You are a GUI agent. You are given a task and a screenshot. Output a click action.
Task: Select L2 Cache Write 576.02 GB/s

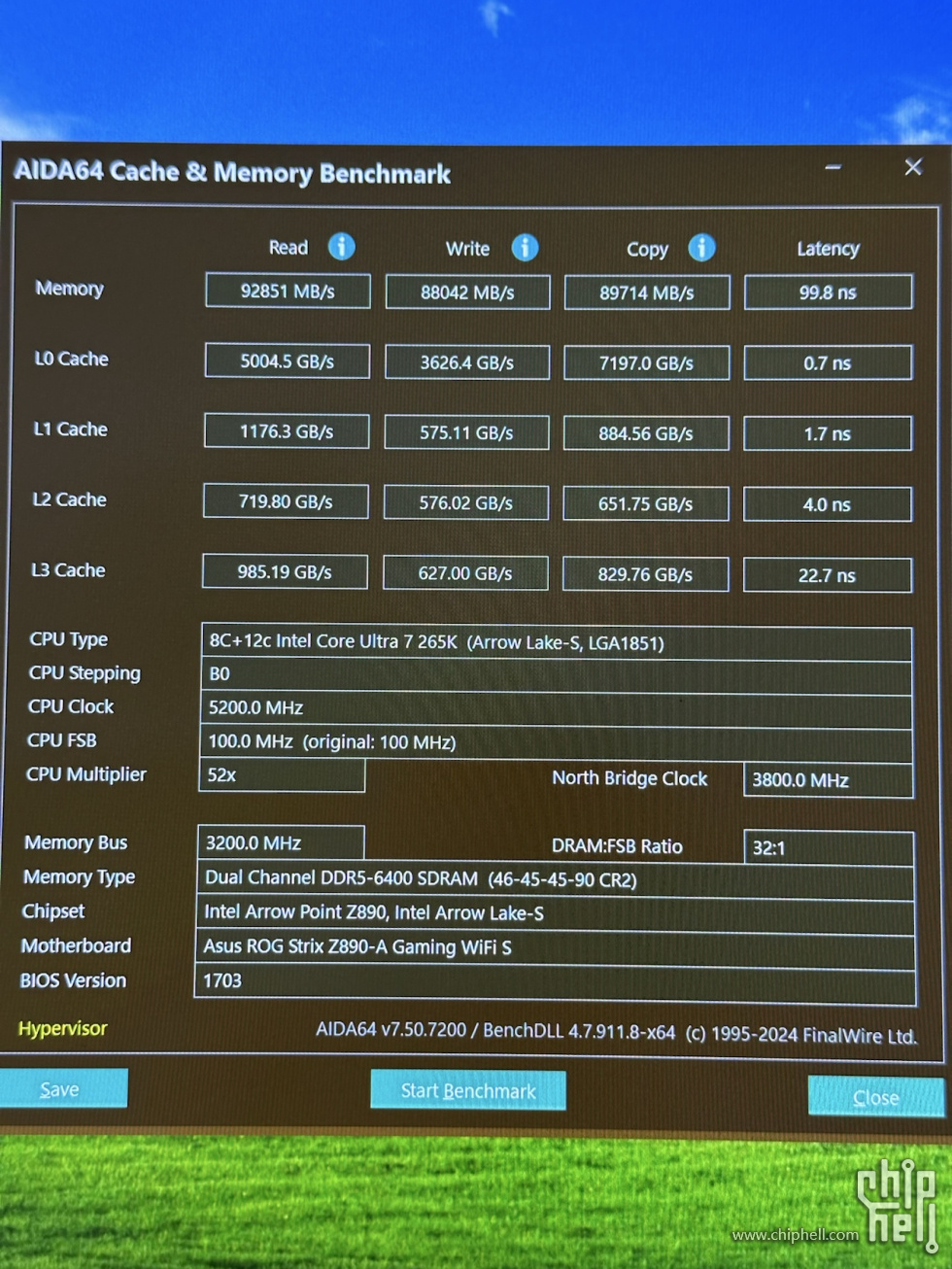point(466,502)
